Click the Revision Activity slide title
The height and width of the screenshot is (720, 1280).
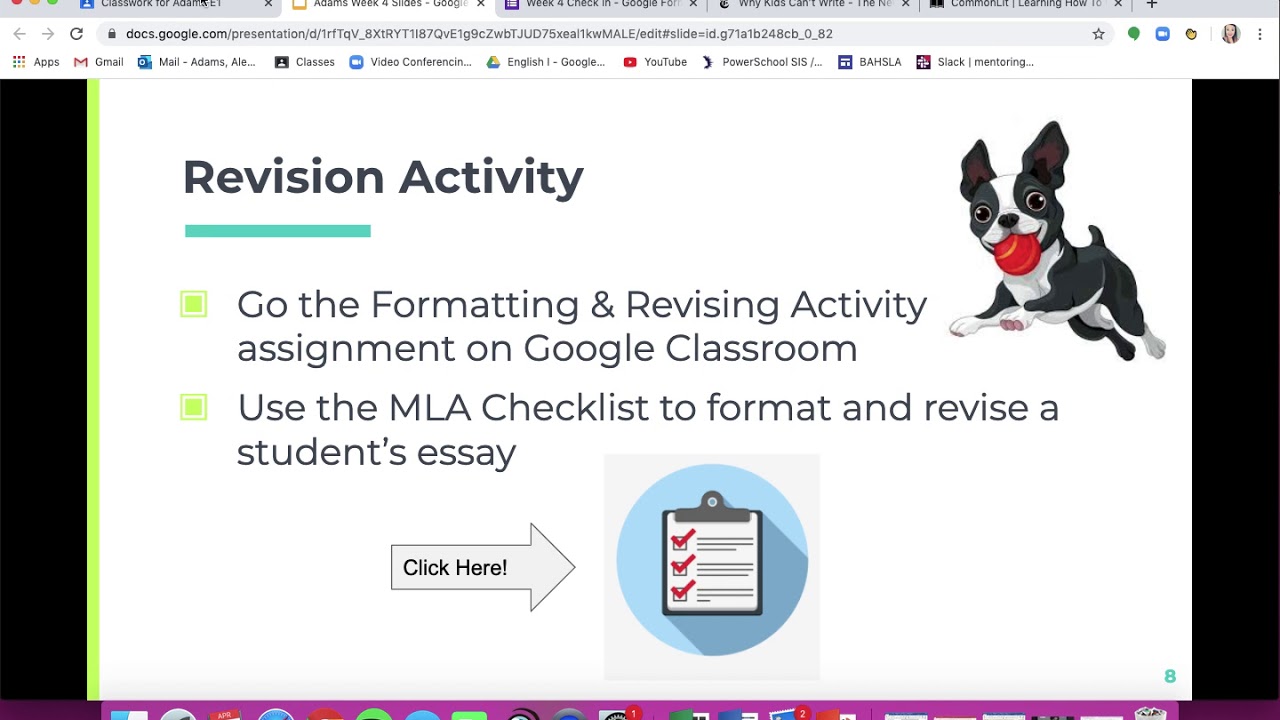[383, 176]
